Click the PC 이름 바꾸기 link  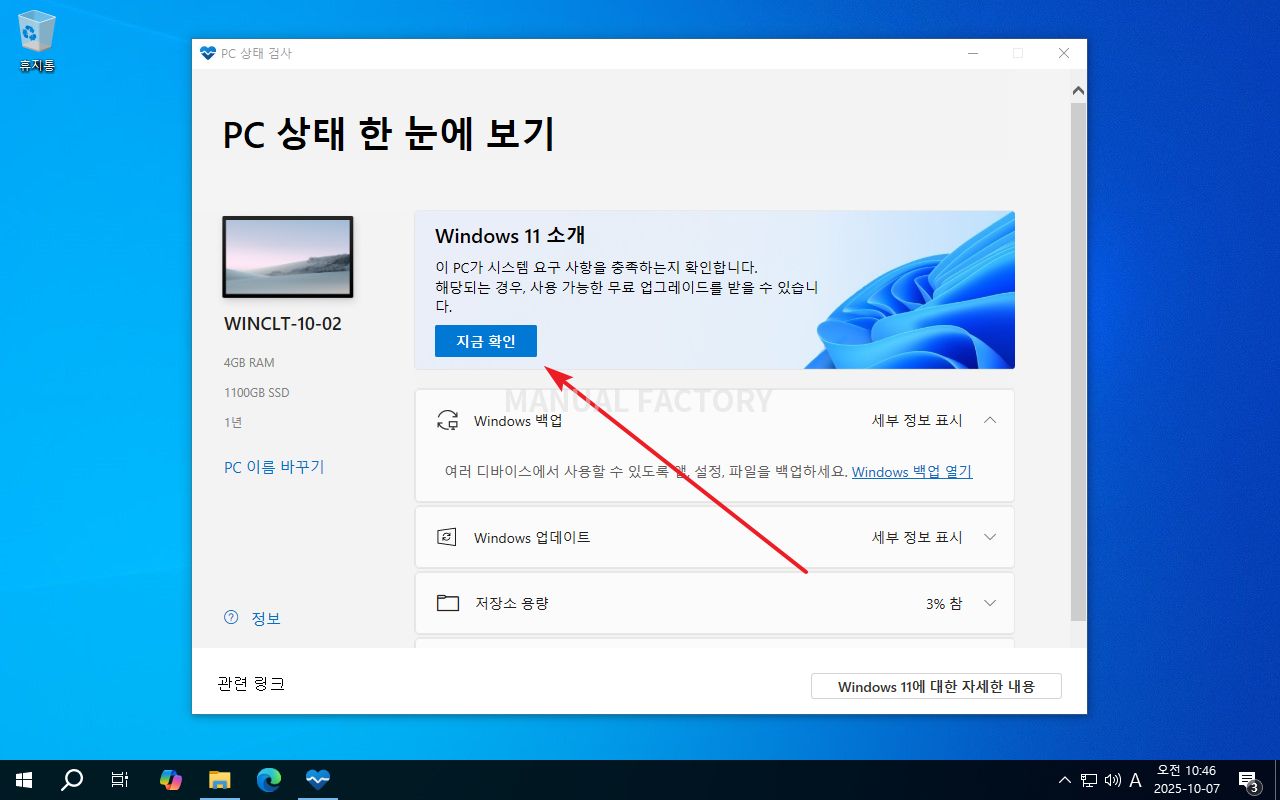274,467
